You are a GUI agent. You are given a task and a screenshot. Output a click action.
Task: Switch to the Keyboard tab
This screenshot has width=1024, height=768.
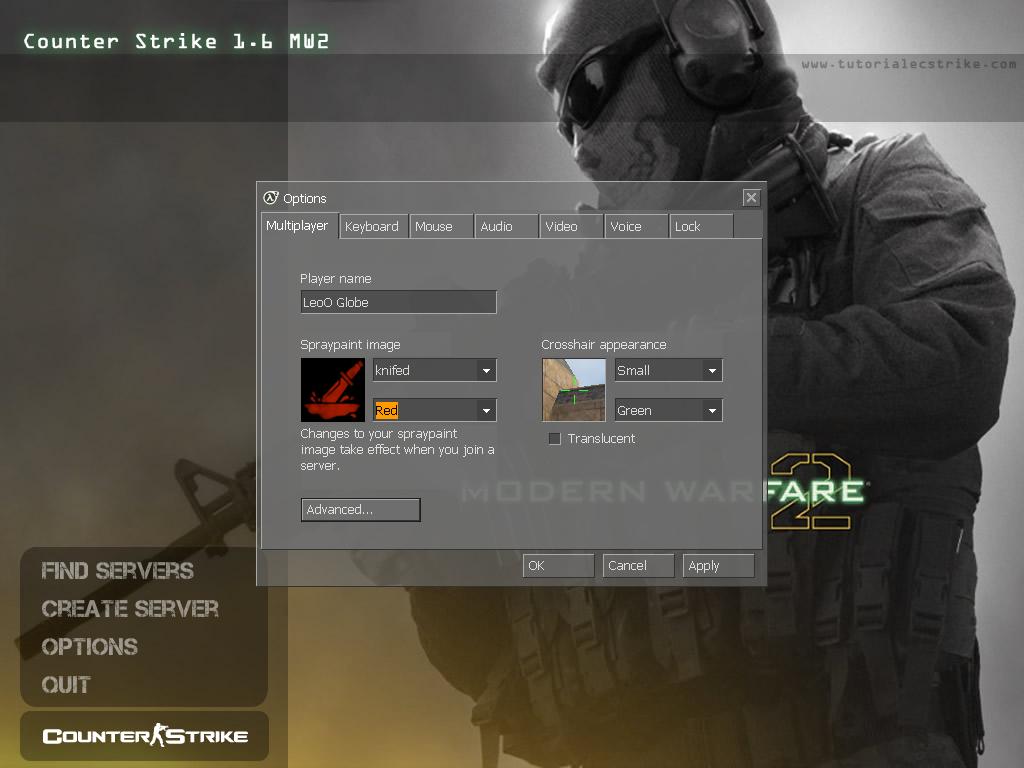374,227
